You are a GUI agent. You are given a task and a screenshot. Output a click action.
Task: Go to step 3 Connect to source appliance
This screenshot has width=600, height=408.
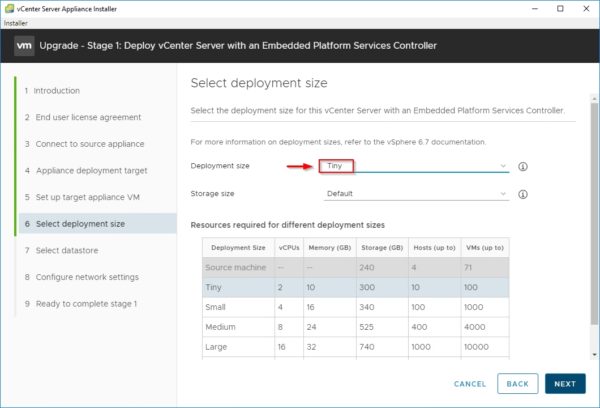[85, 144]
